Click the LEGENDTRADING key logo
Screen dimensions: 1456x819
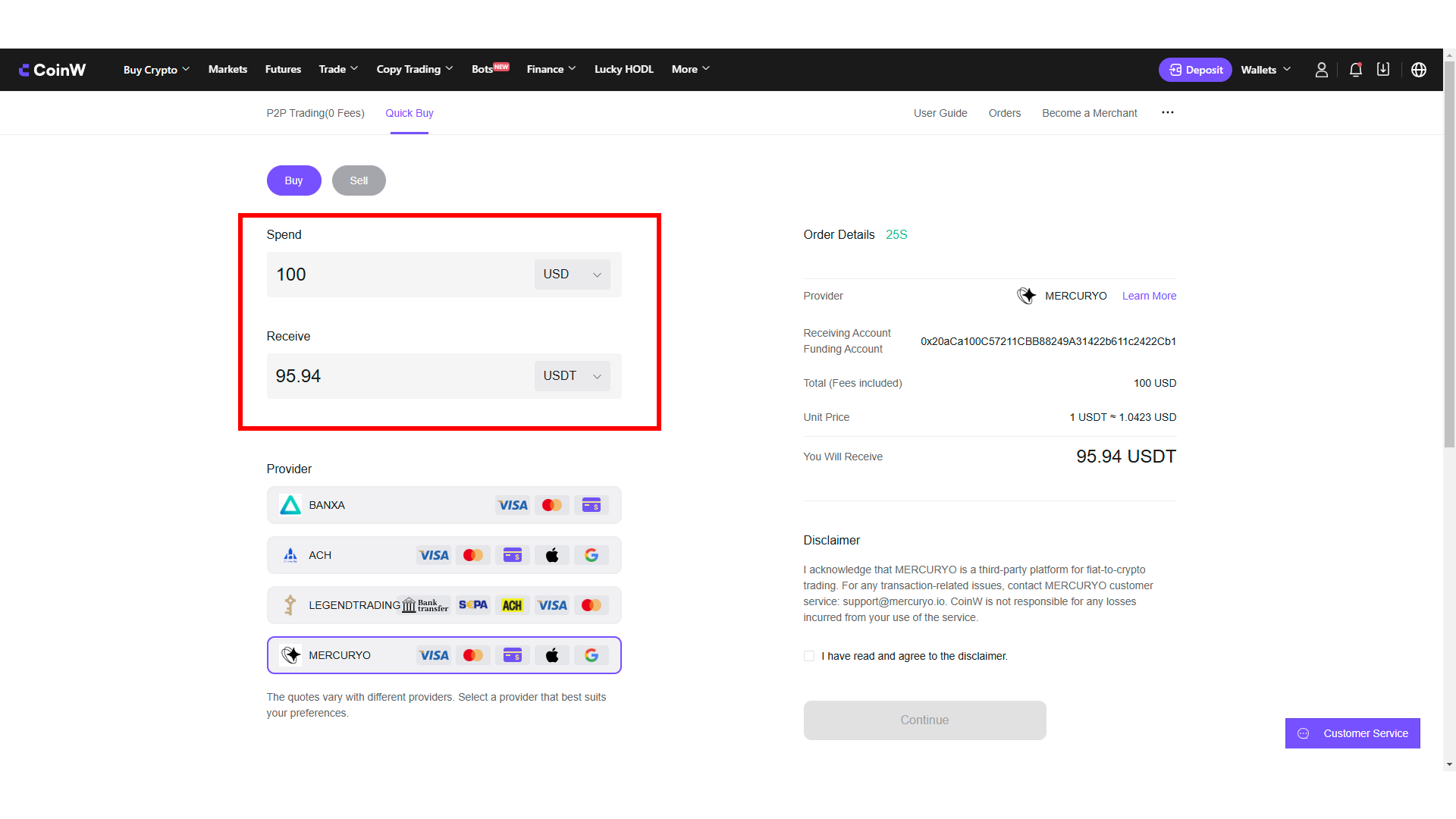[x=290, y=605]
